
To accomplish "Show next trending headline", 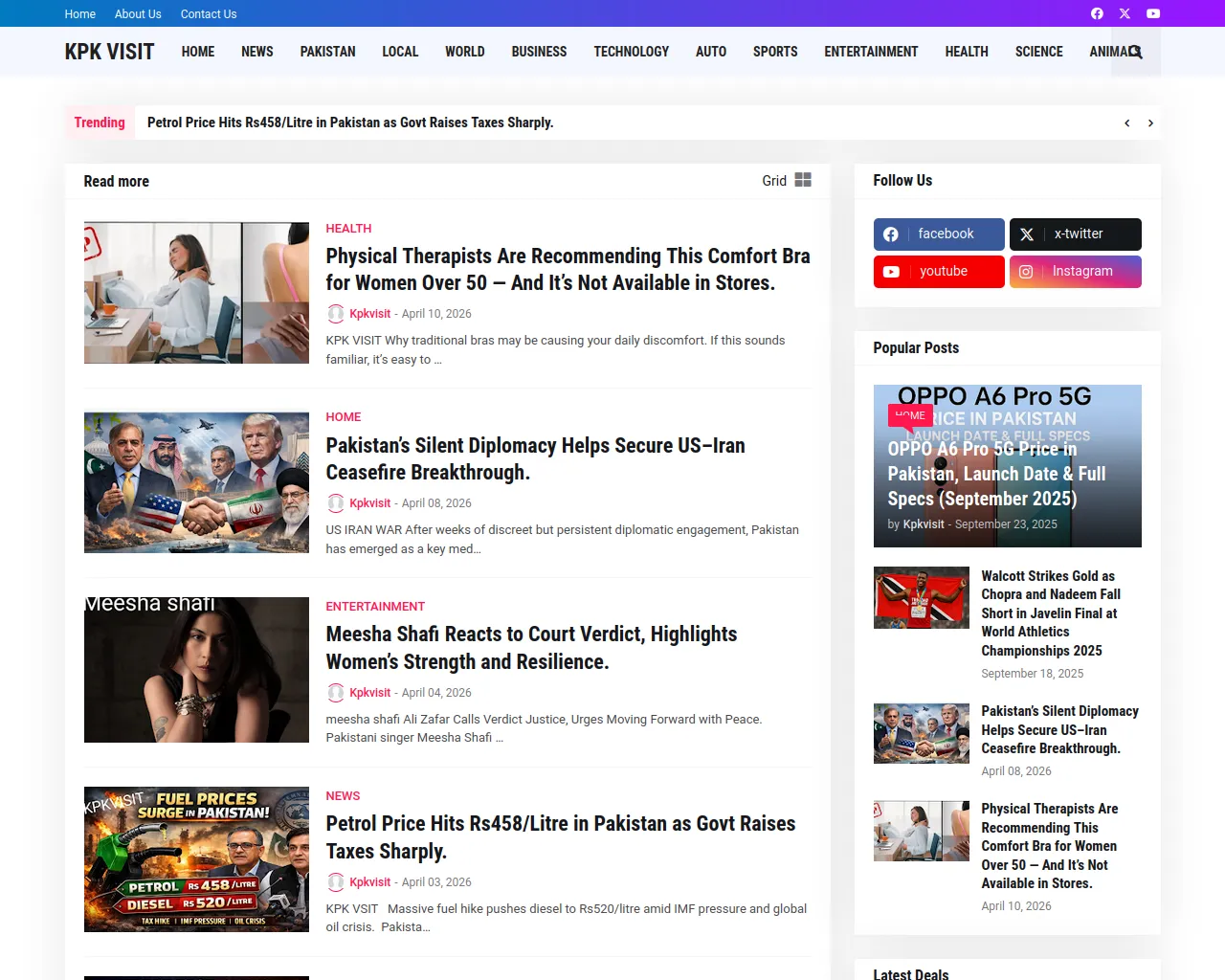I will click(x=1150, y=123).
